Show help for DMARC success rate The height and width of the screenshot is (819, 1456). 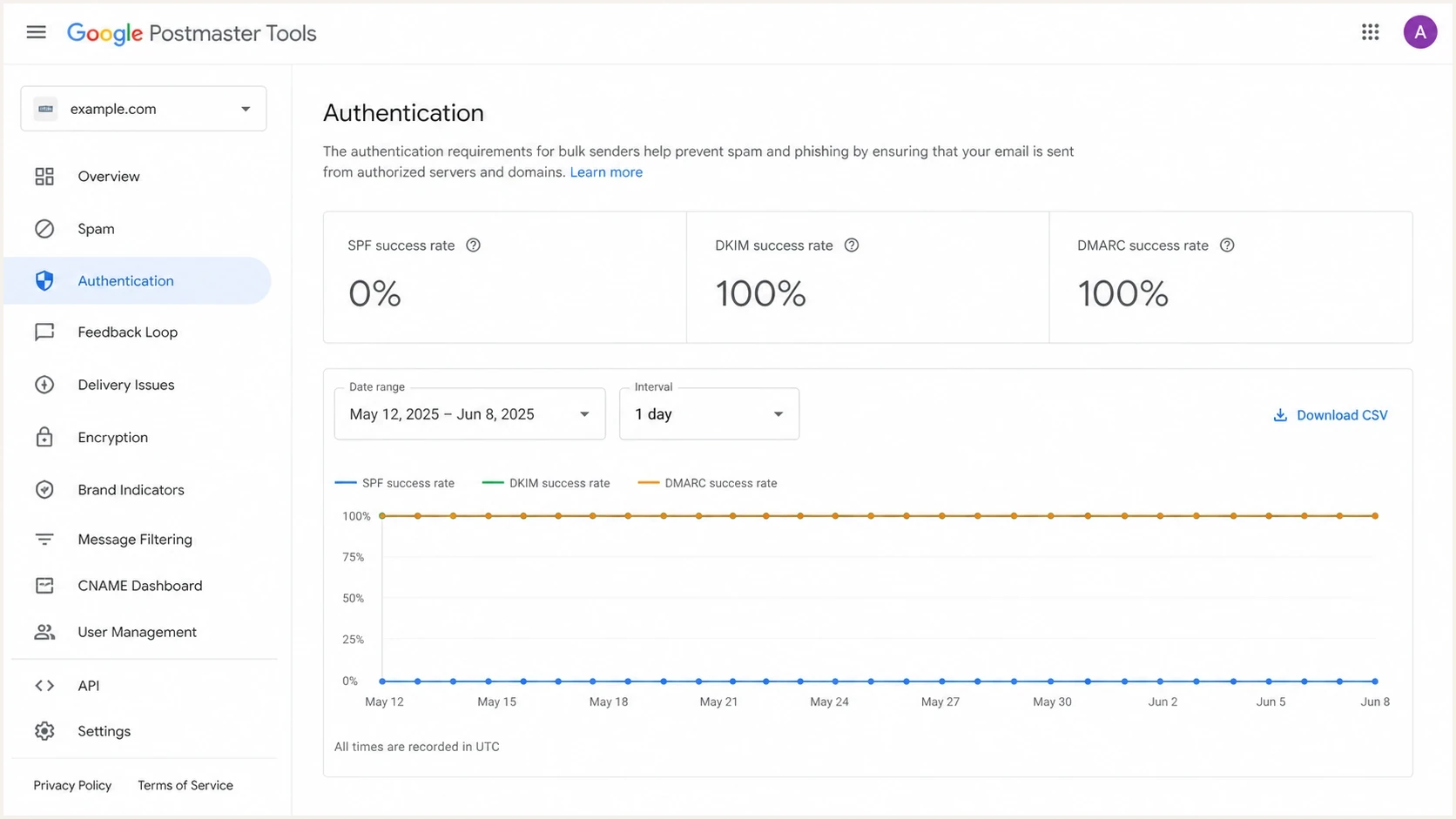[1227, 245]
